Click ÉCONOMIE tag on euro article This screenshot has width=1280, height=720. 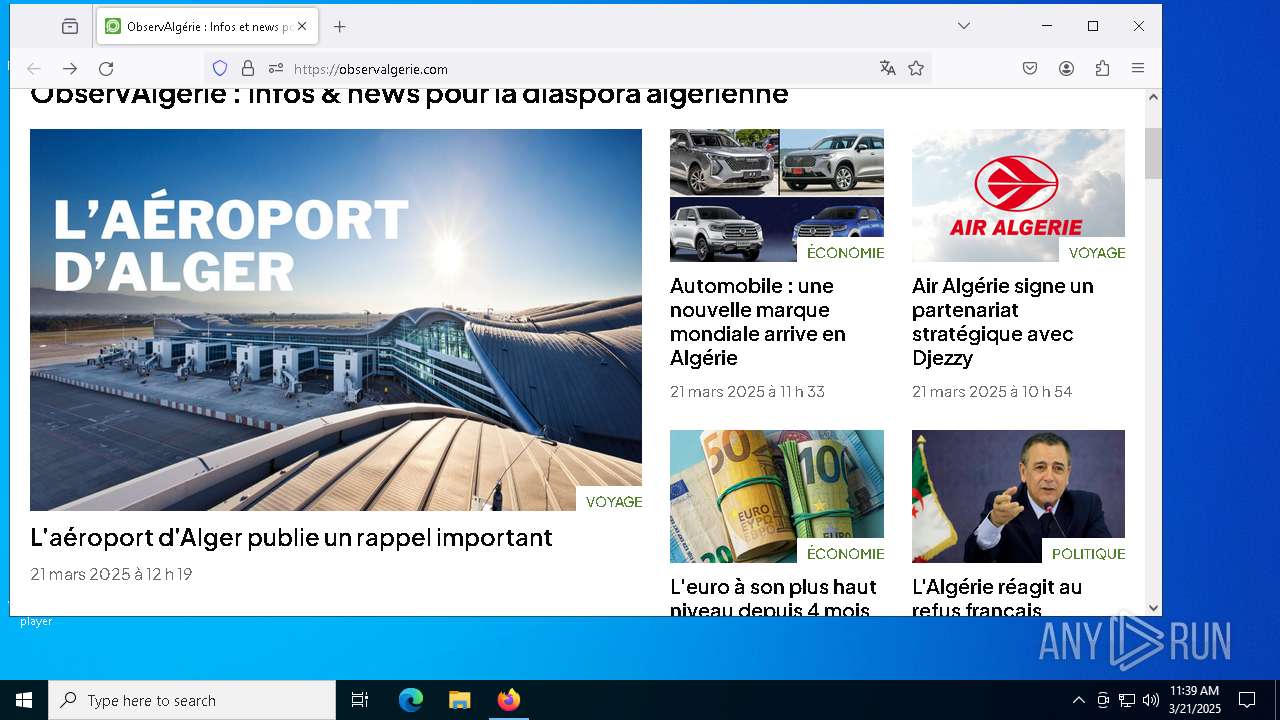pyautogui.click(x=845, y=554)
